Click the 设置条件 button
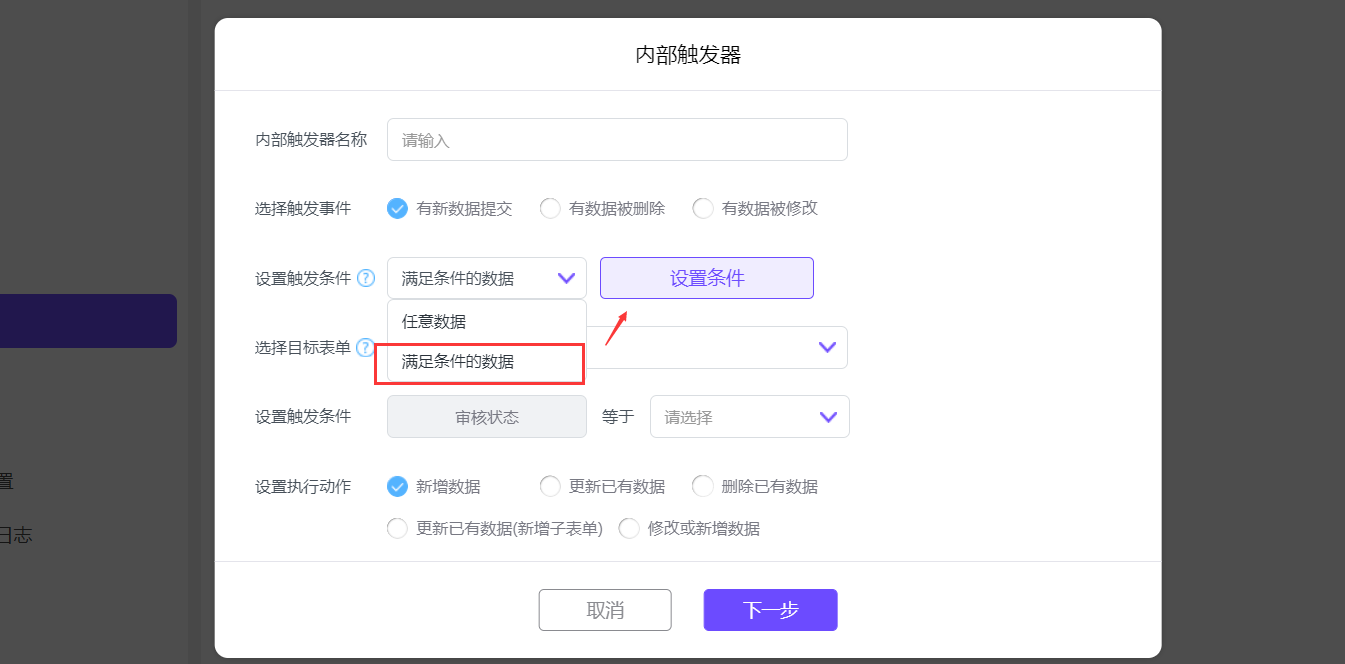 coord(706,278)
